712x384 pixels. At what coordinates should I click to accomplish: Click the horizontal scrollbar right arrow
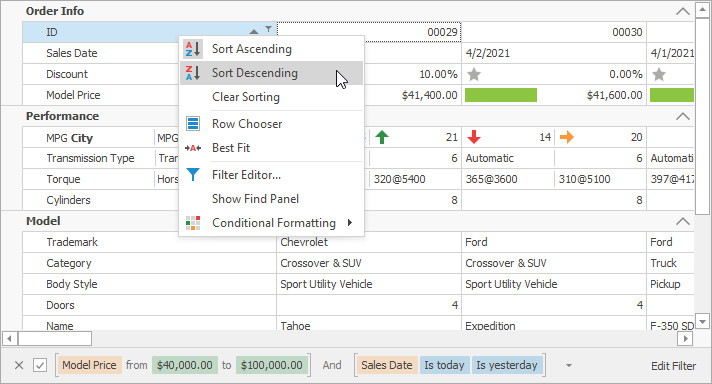(685, 339)
